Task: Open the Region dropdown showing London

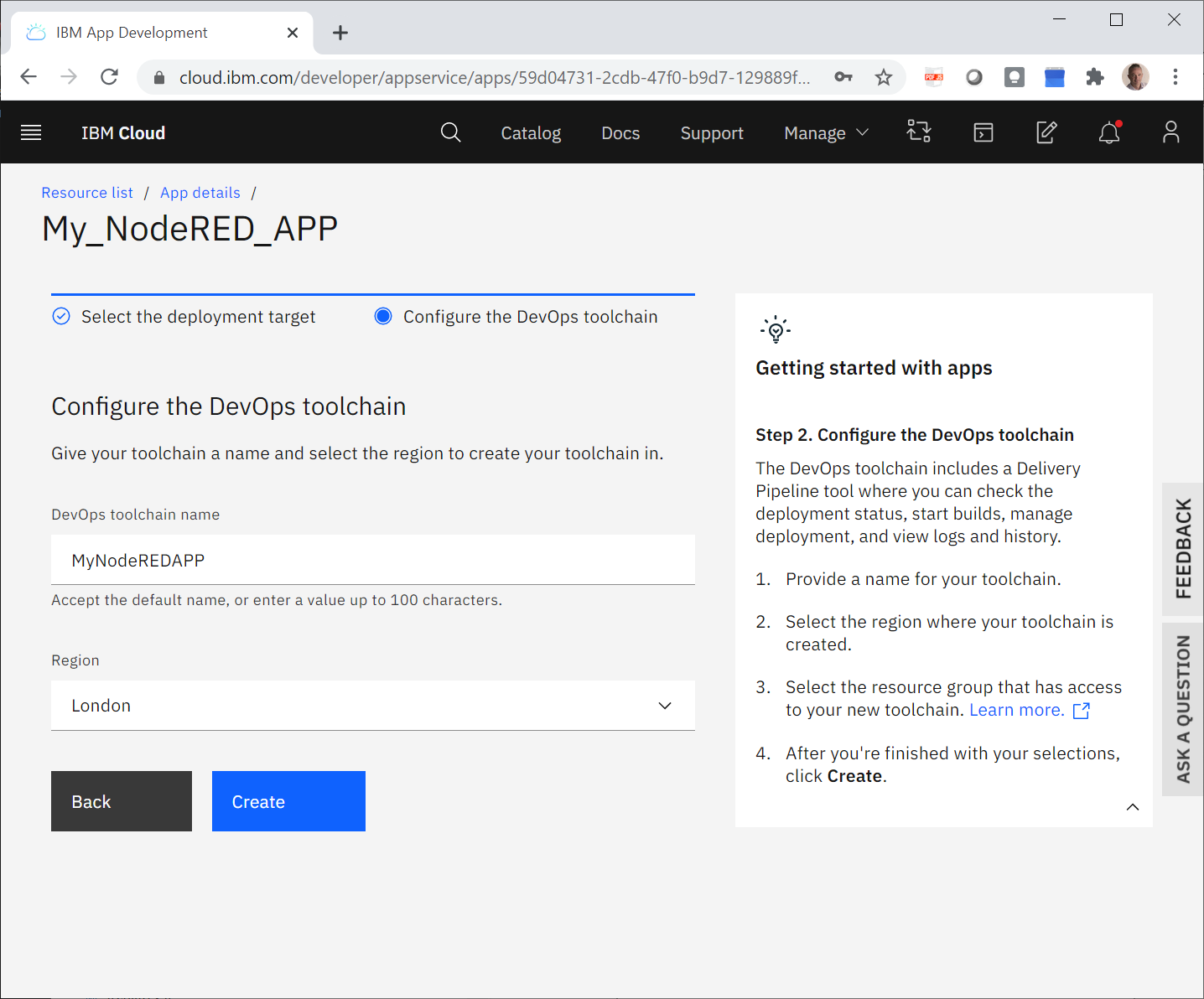Action: (x=373, y=706)
